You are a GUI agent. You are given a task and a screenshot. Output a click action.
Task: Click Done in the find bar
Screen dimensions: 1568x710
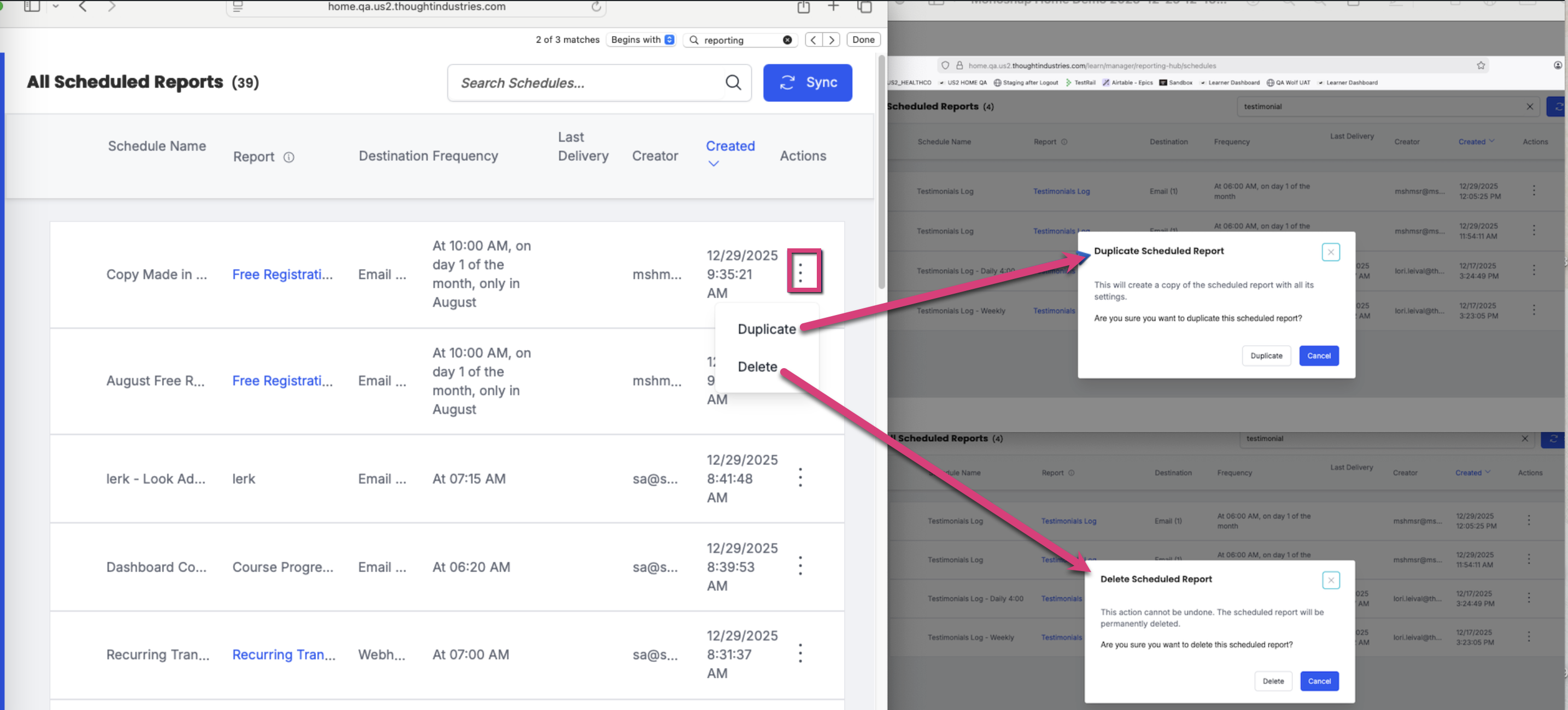(863, 39)
